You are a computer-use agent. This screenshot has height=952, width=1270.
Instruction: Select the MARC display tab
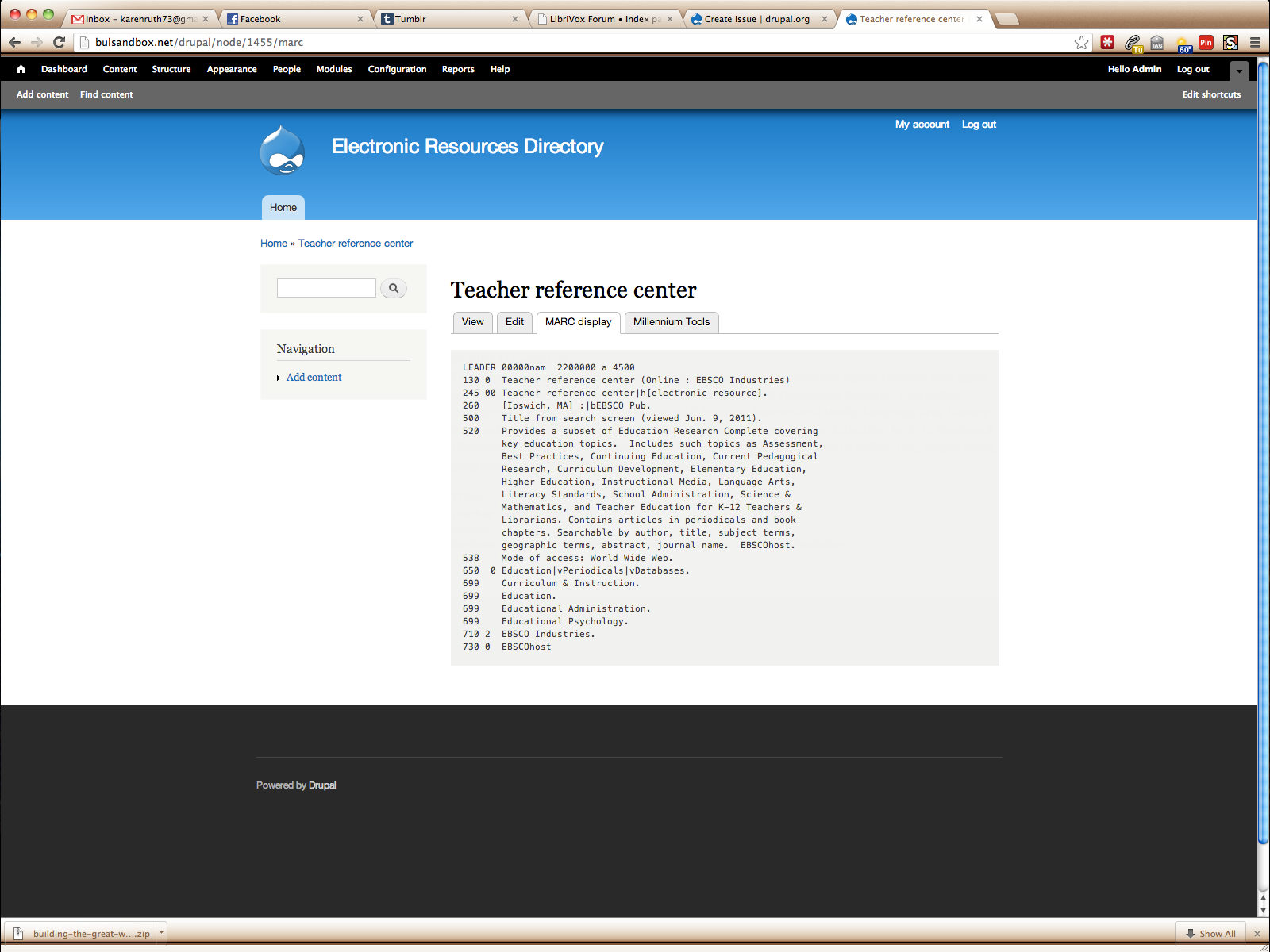pyautogui.click(x=579, y=322)
